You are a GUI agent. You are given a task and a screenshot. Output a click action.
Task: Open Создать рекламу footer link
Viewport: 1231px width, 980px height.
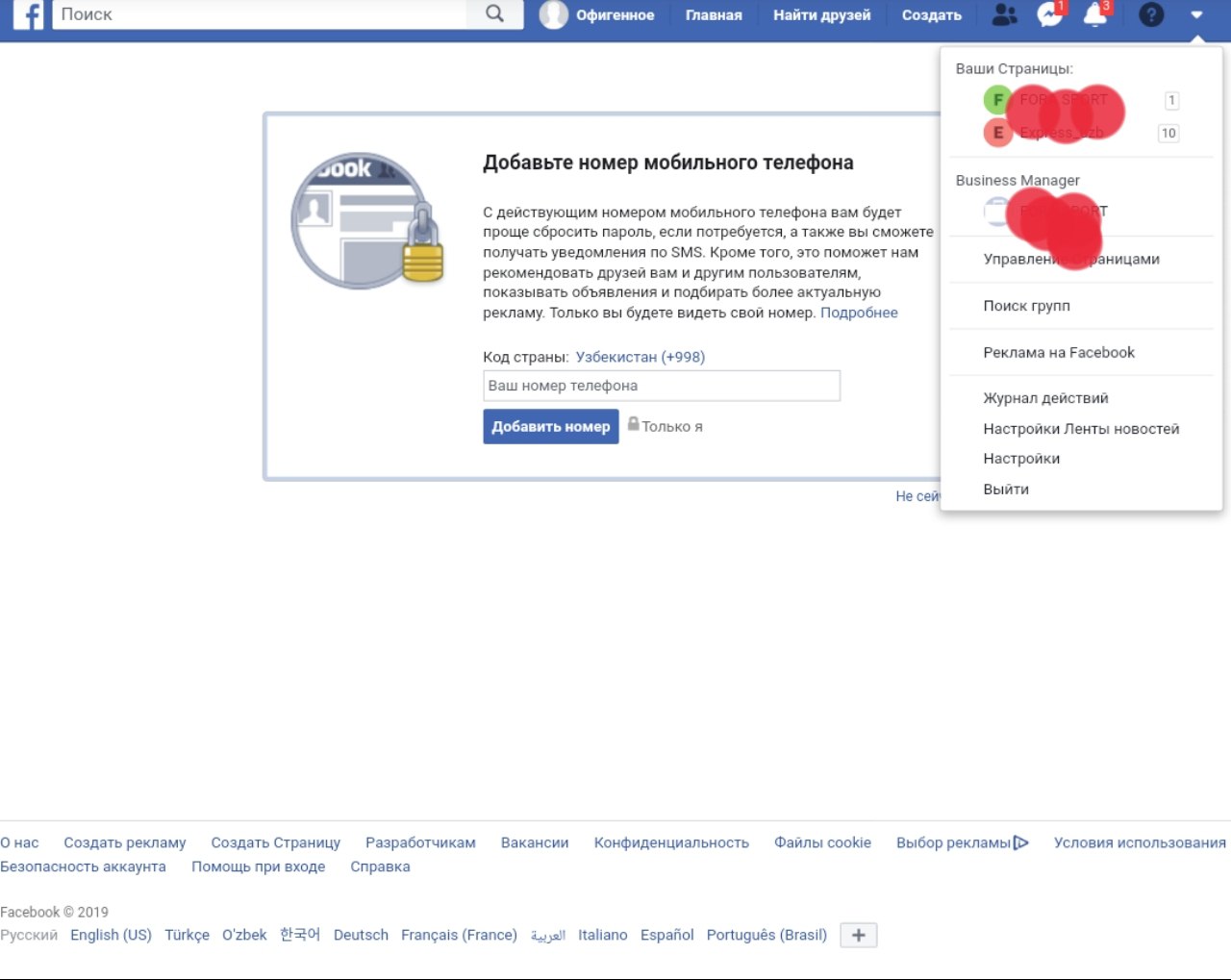(125, 842)
